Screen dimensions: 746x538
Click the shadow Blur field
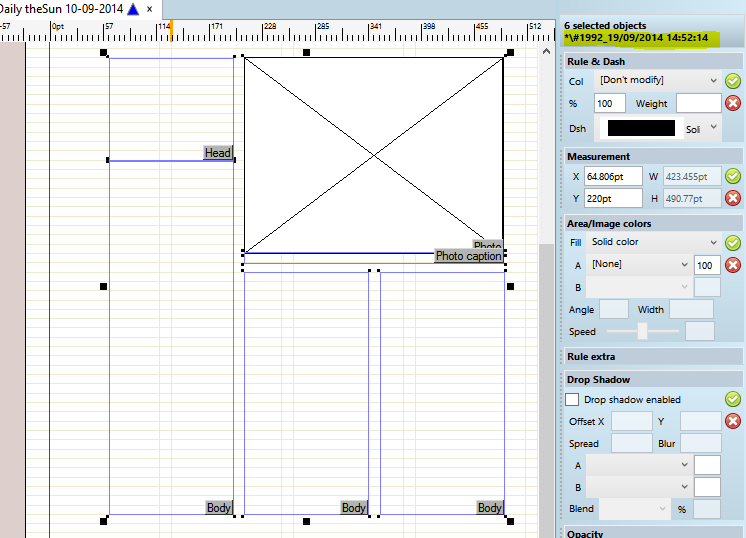pyautogui.click(x=701, y=443)
